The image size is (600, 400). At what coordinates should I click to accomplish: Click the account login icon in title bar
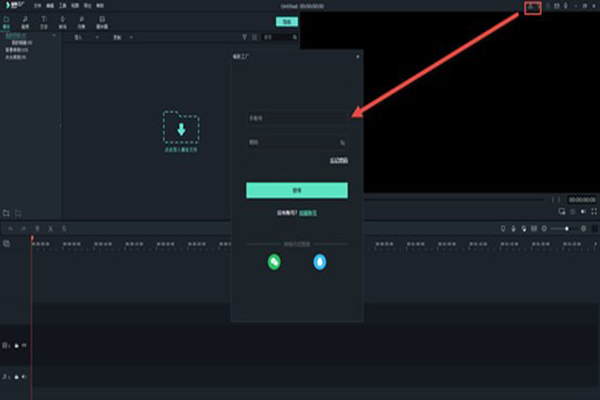coord(532,7)
